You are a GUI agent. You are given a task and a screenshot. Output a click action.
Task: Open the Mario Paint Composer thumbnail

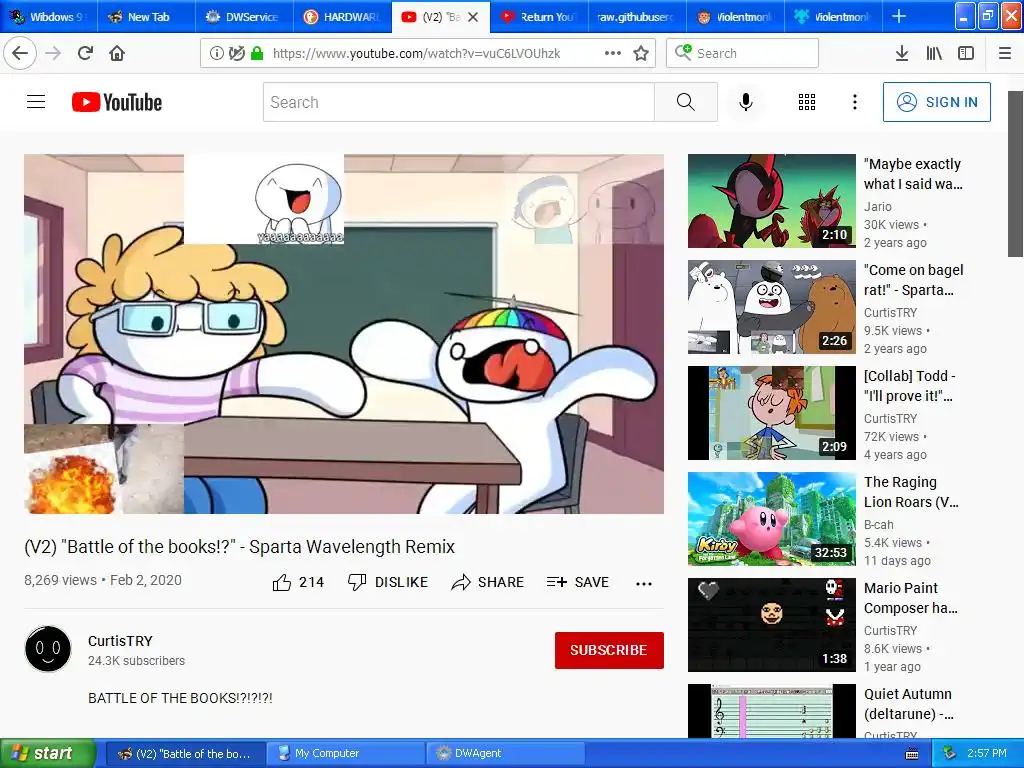772,625
